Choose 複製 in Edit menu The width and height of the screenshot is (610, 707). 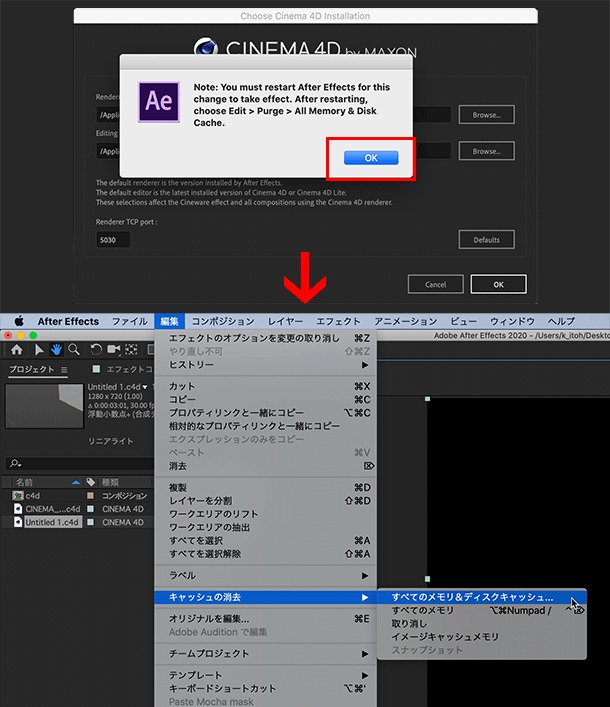[x=266, y=487]
